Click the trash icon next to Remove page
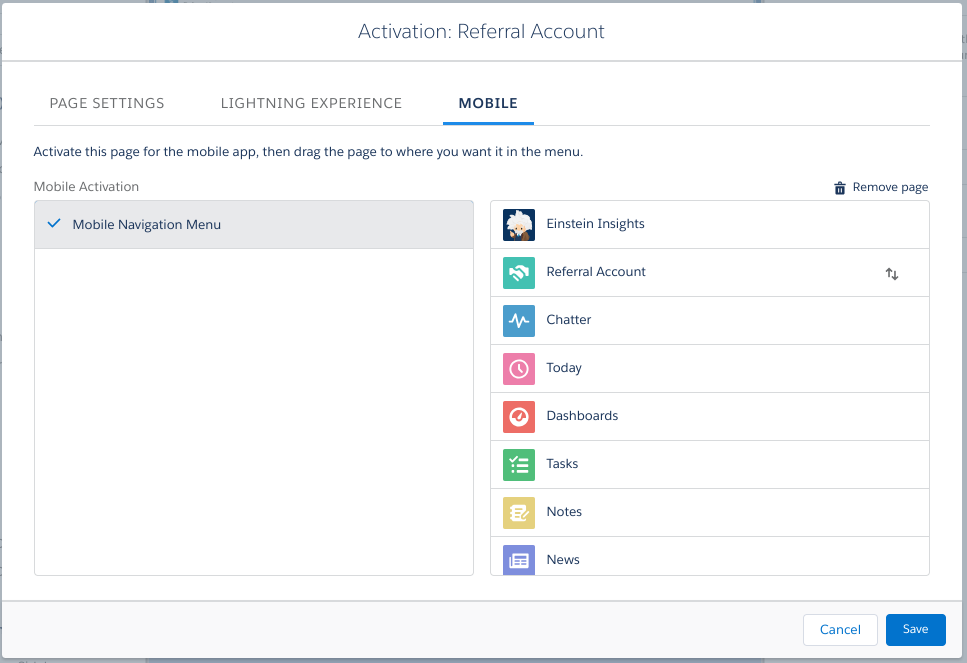 click(839, 186)
